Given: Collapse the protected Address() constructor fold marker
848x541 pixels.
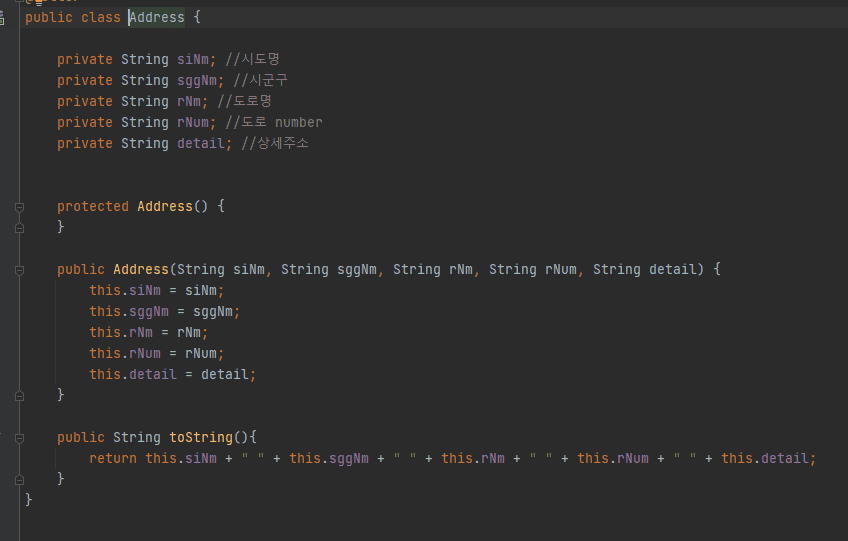Looking at the screenshot, I should 19,207.
